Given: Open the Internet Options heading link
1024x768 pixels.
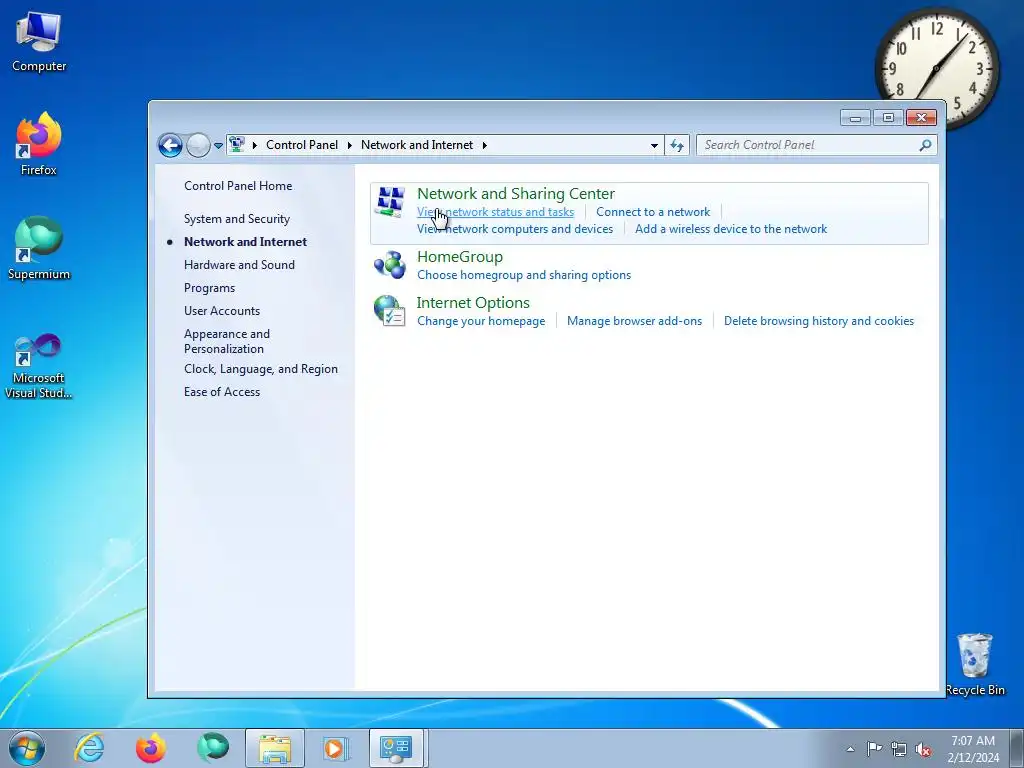Looking at the screenshot, I should 473,302.
